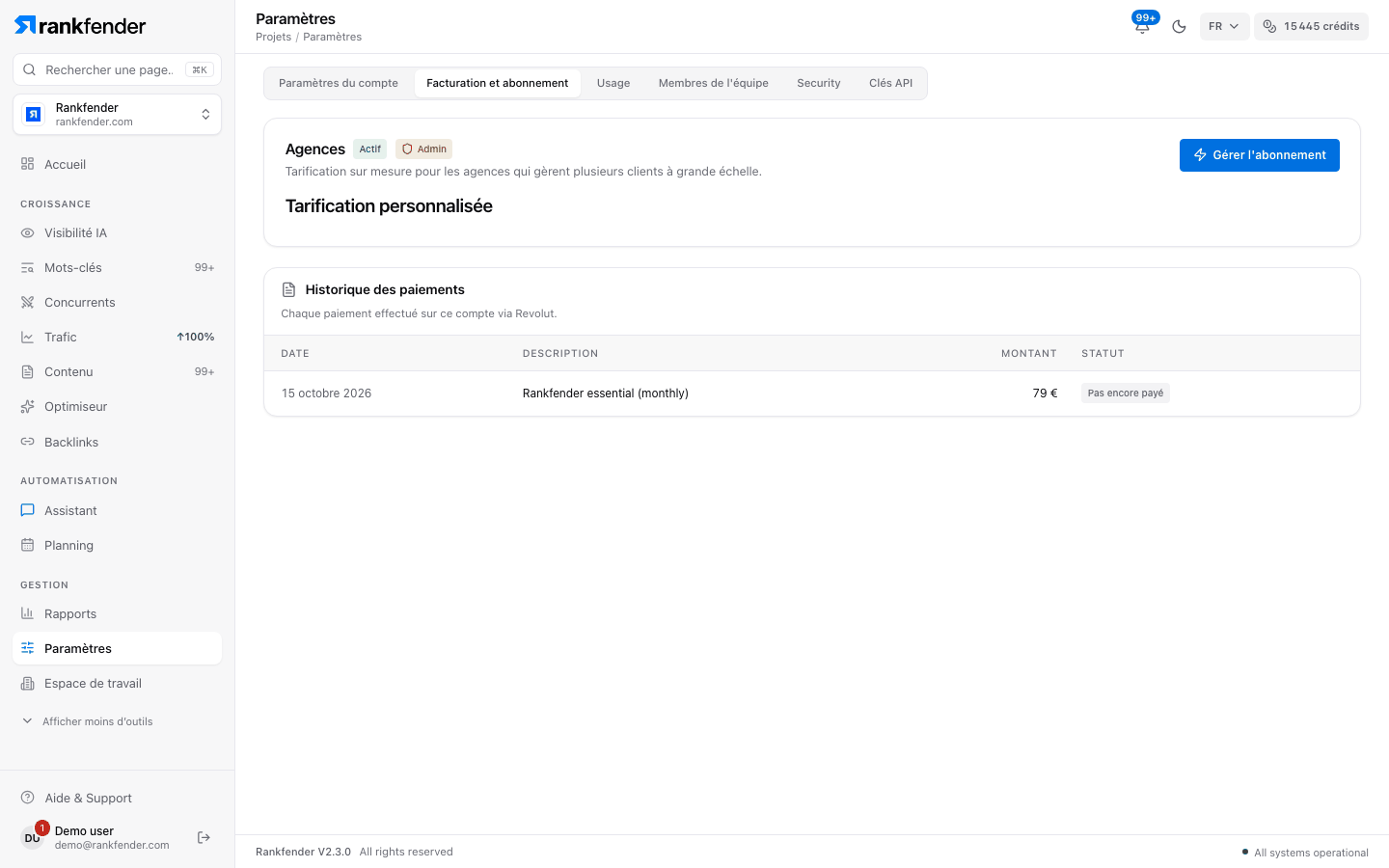This screenshot has height=868, width=1389.
Task: Click Gérer l'abonnement button
Action: click(x=1260, y=155)
